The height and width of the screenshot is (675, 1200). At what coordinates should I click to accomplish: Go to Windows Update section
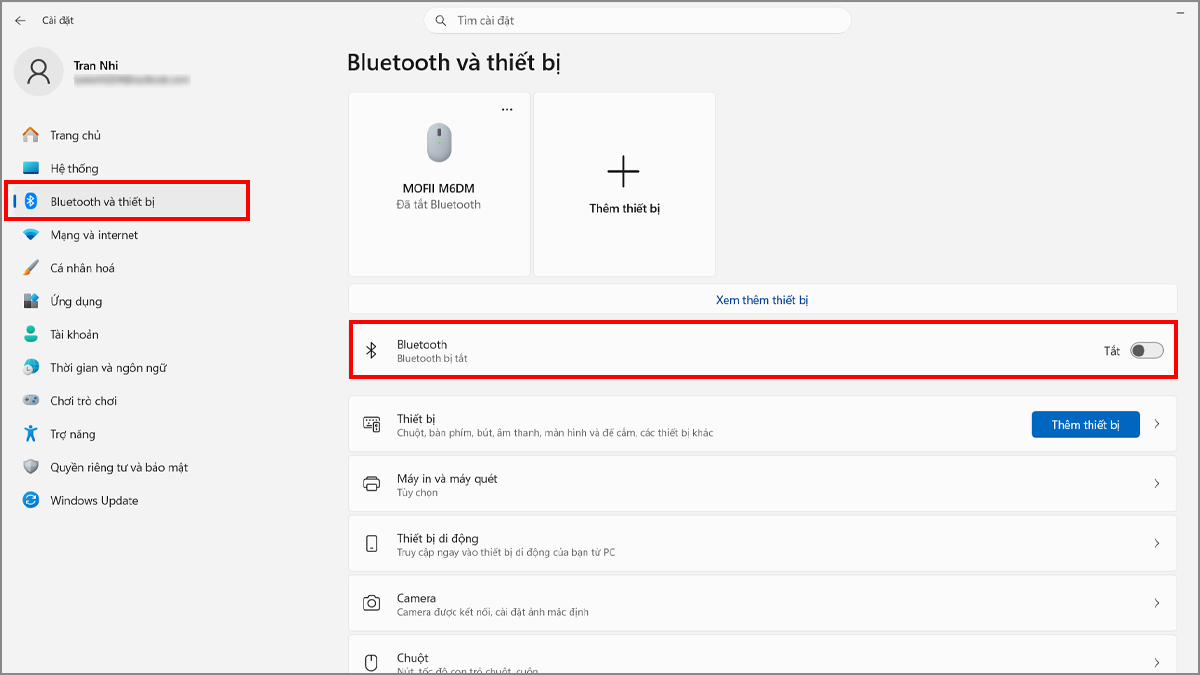click(x=128, y=500)
